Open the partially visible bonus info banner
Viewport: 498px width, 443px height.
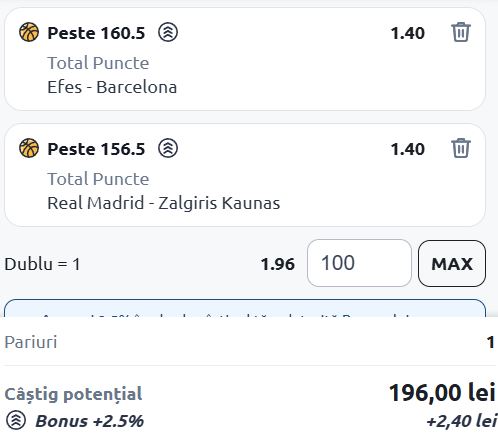tap(245, 308)
